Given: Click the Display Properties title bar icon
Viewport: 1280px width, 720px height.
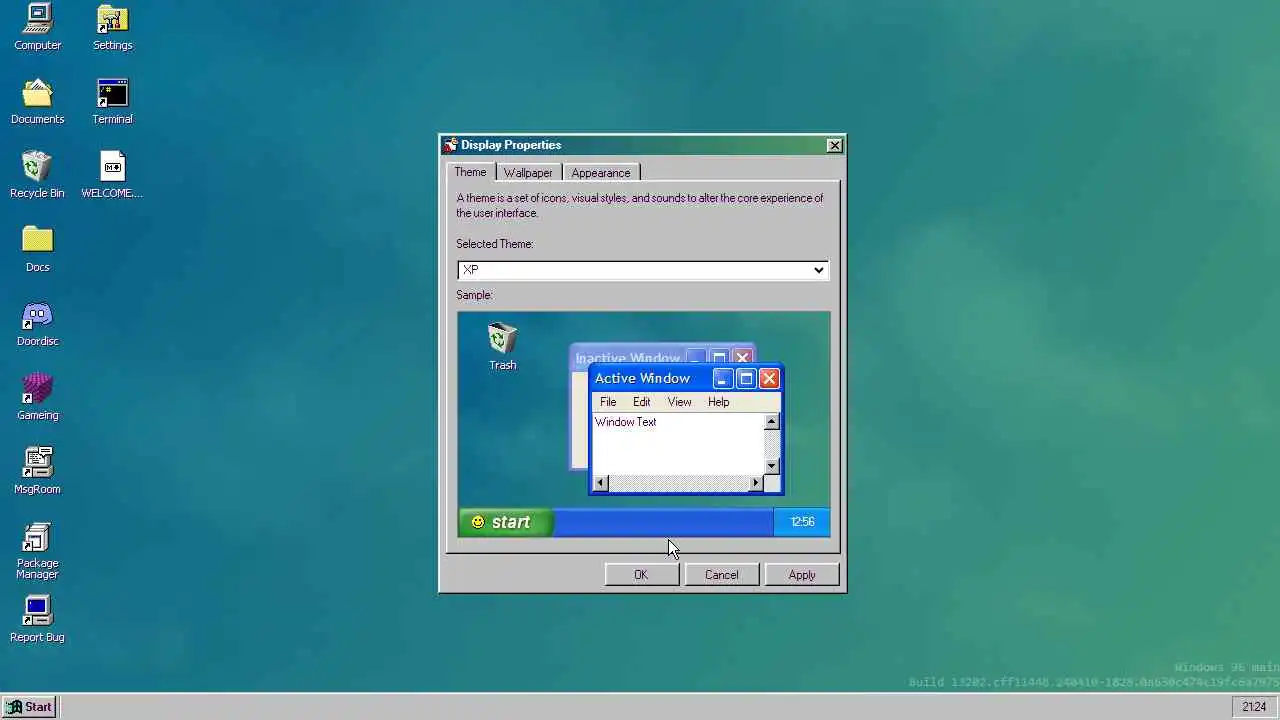Looking at the screenshot, I should click(x=451, y=145).
